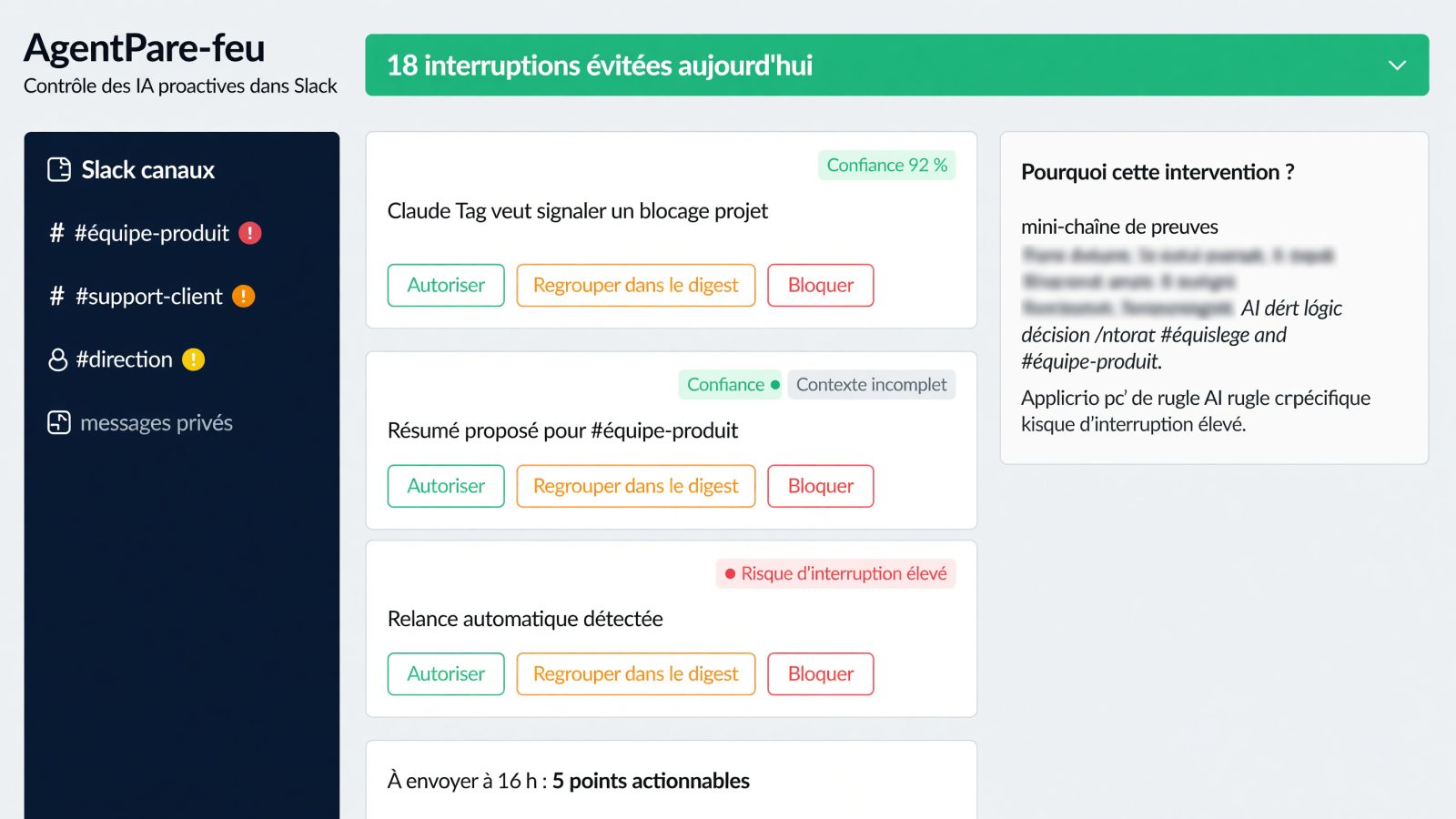Image resolution: width=1456 pixels, height=819 pixels.
Task: Click the Contexte incomplet tag
Action: (872, 385)
